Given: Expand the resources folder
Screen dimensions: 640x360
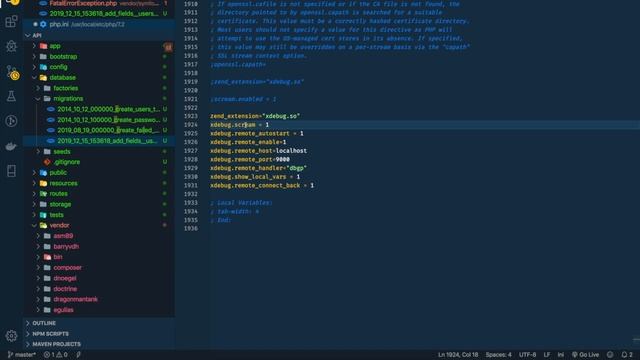Looking at the screenshot, I should click(99, 183).
